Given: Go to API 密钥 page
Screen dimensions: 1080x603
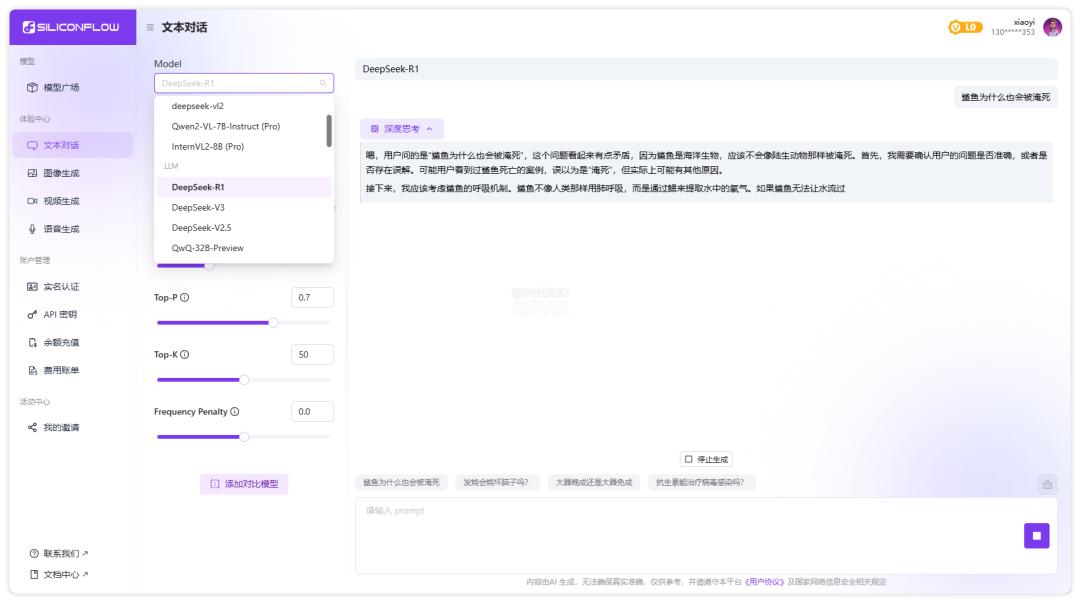Looking at the screenshot, I should (x=60, y=314).
